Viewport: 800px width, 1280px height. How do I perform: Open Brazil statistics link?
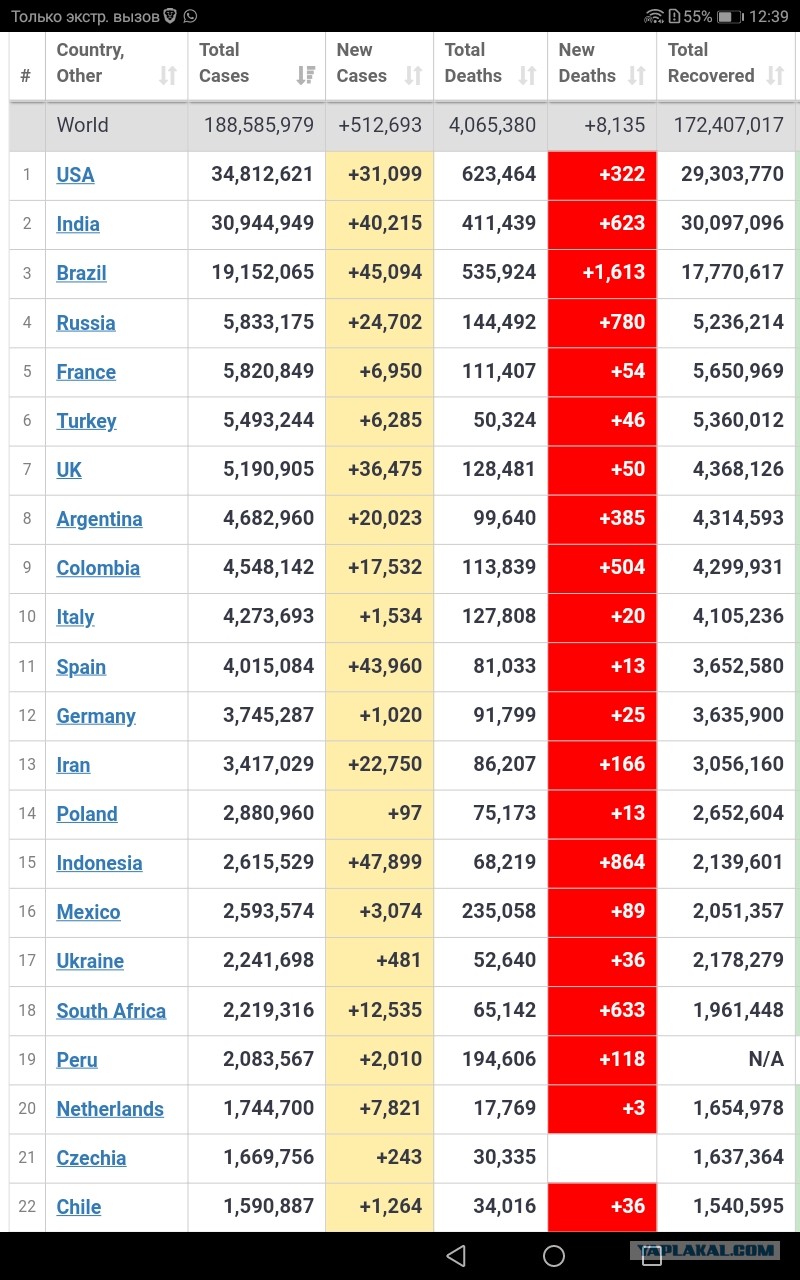click(x=81, y=273)
